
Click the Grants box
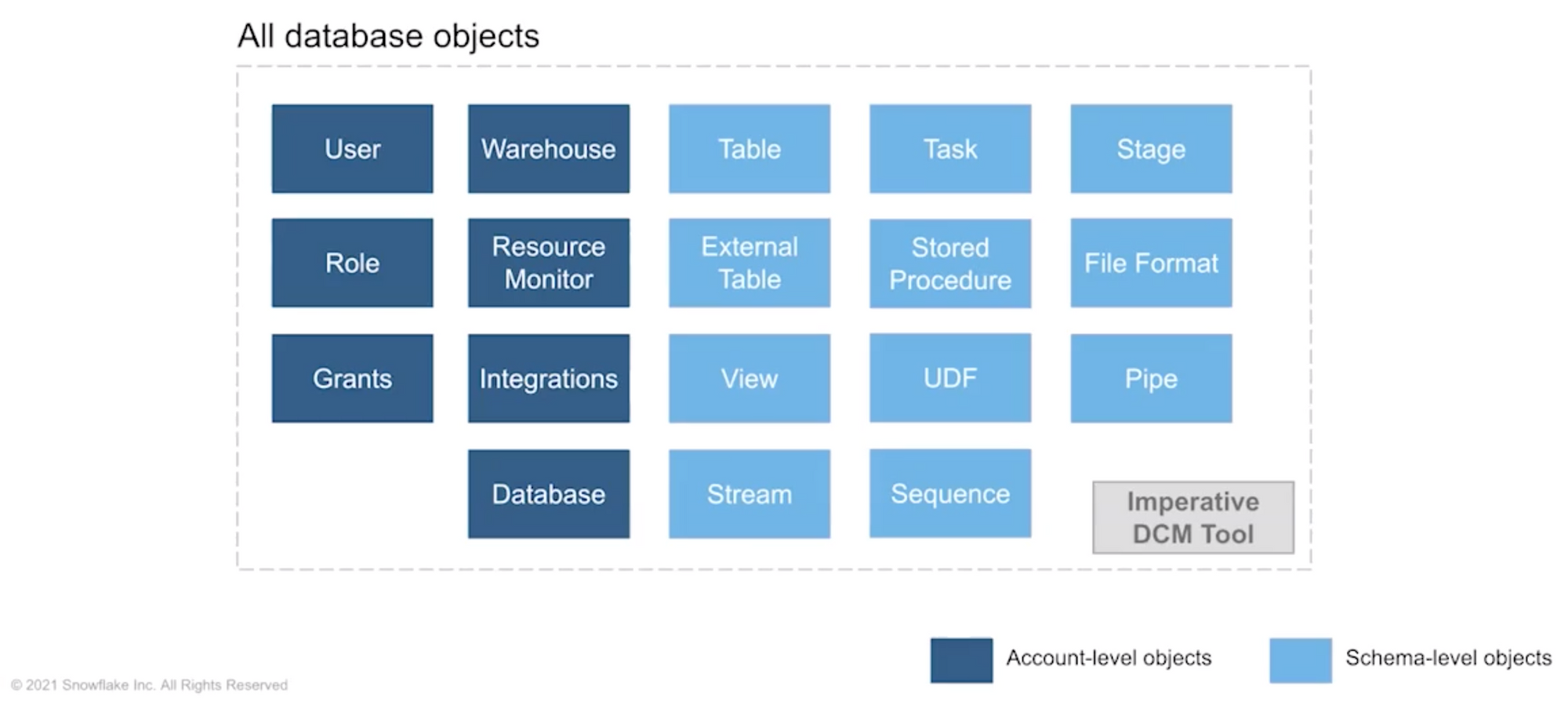point(352,379)
